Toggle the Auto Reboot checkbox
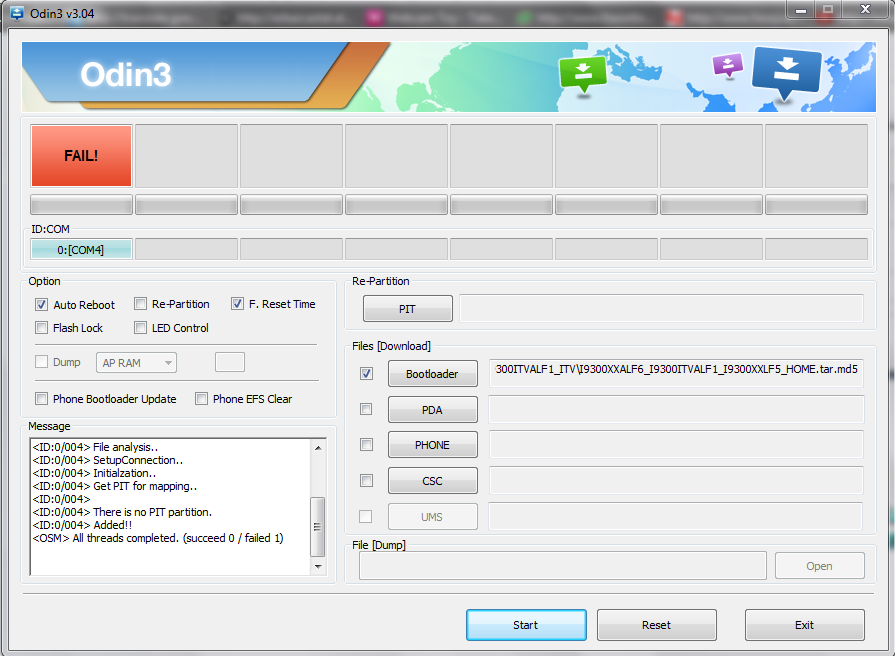This screenshot has height=656, width=895. click(x=42, y=304)
